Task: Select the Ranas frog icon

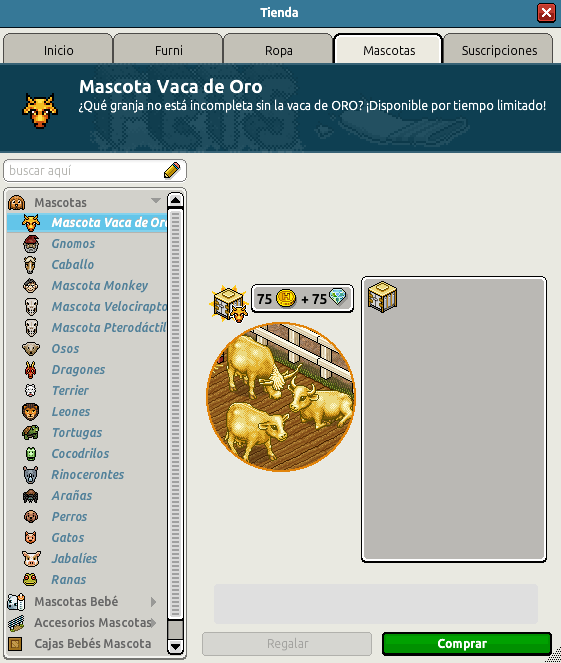Action: coord(30,580)
